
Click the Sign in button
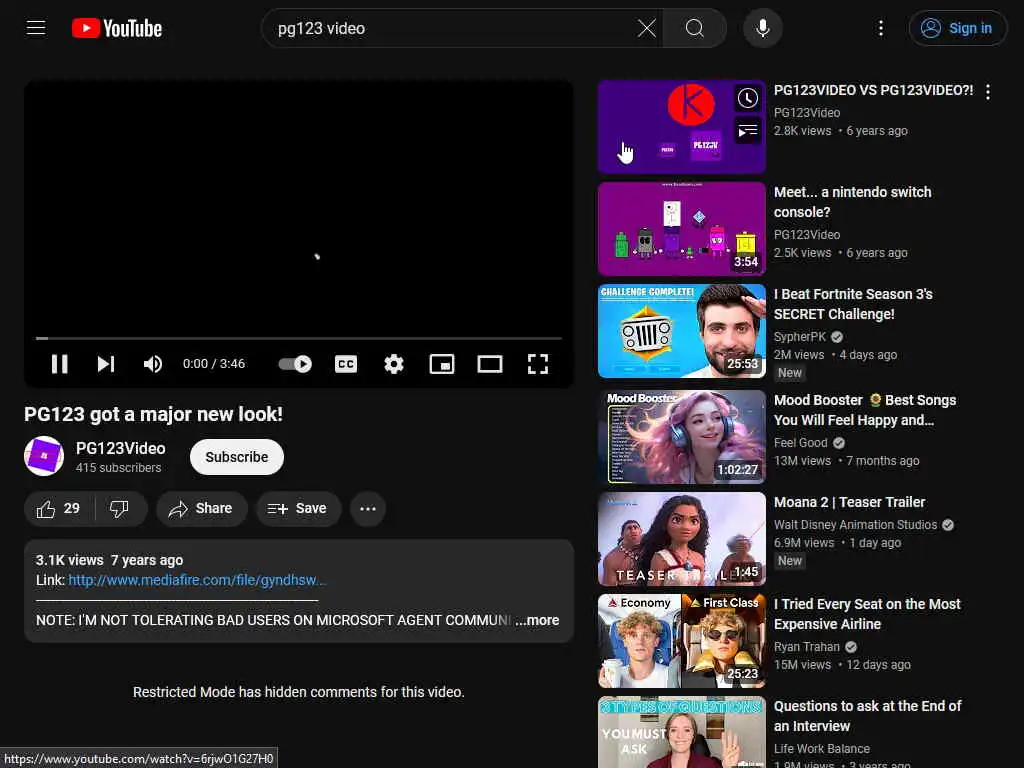point(957,28)
